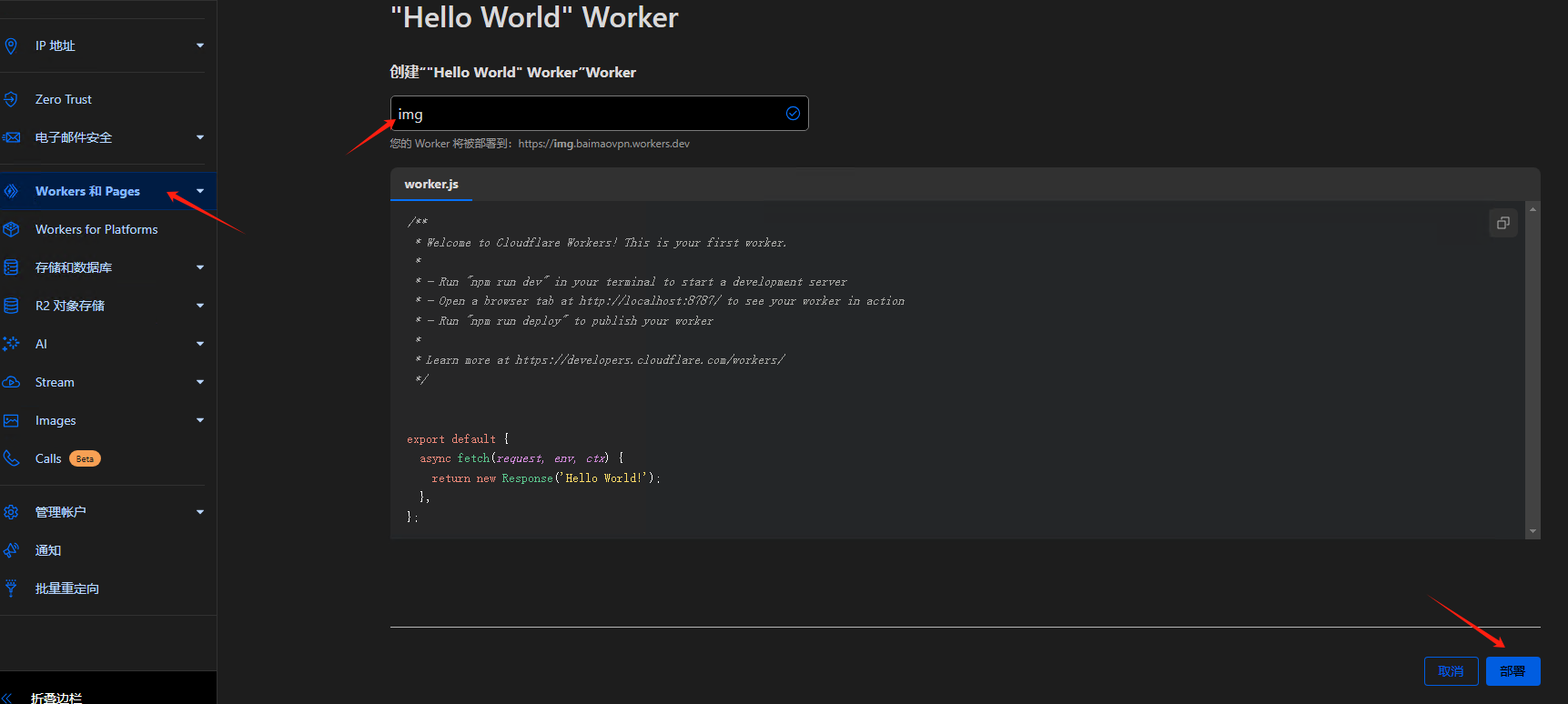Click the 部署 deploy button
The image size is (1568, 704).
1512,671
